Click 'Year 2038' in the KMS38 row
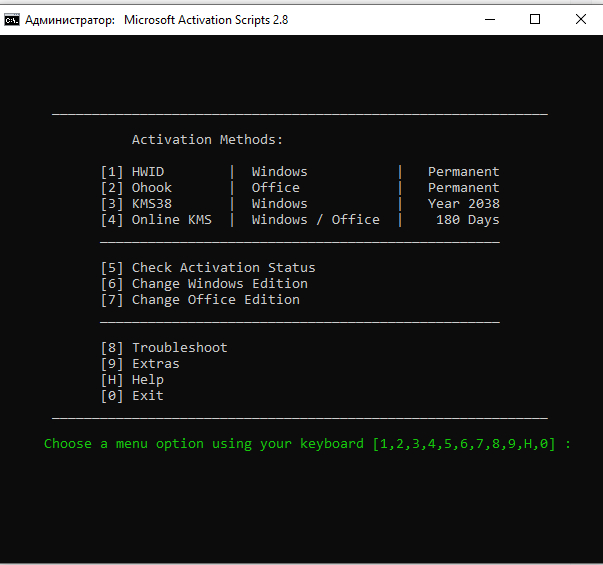 [463, 204]
